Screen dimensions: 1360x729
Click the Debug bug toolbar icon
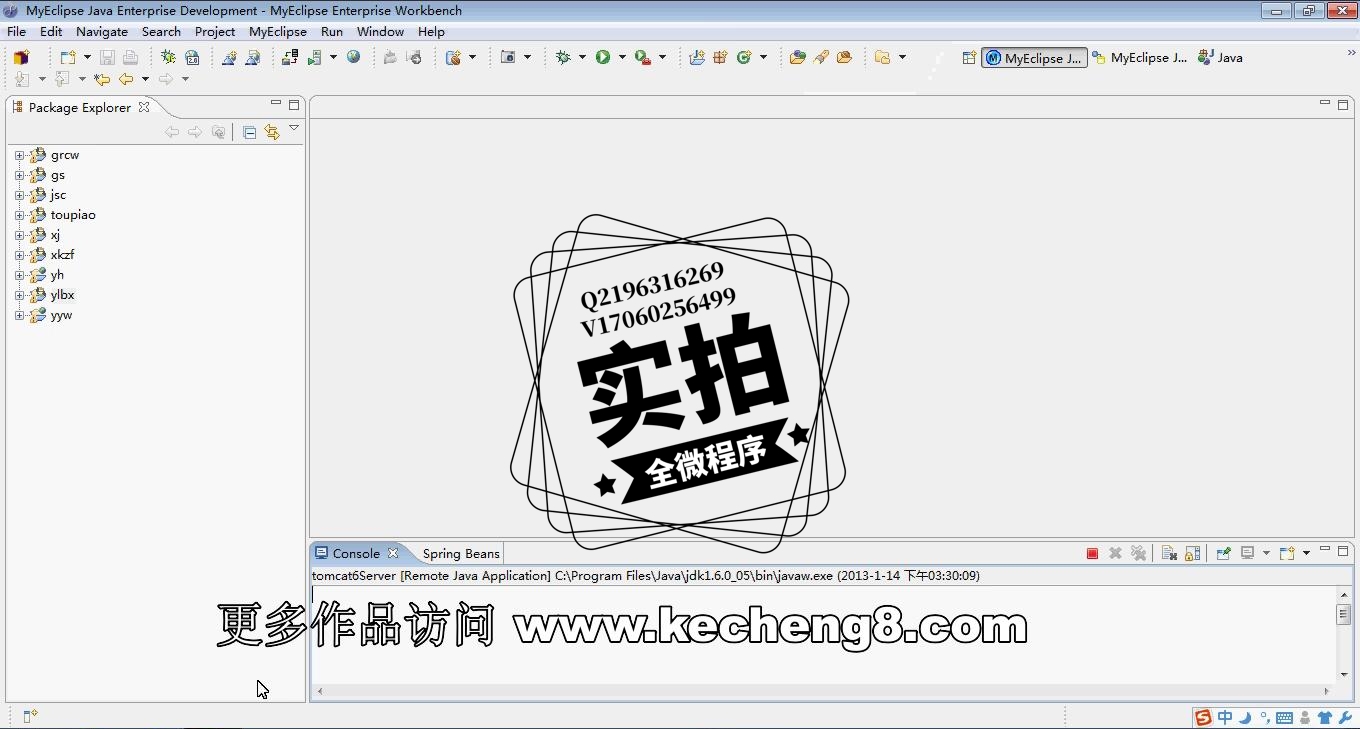point(564,58)
